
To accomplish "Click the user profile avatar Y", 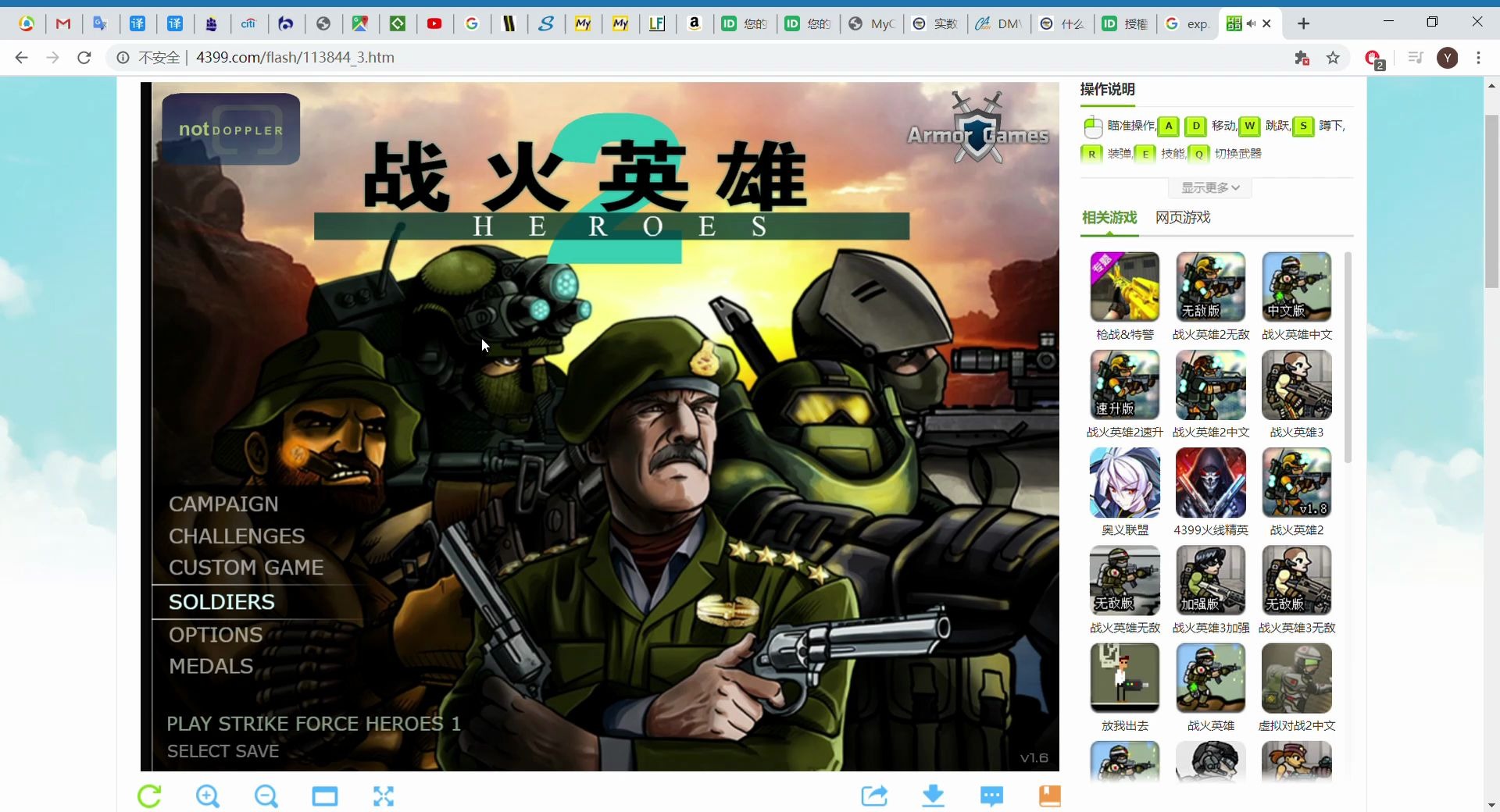I will click(1448, 57).
